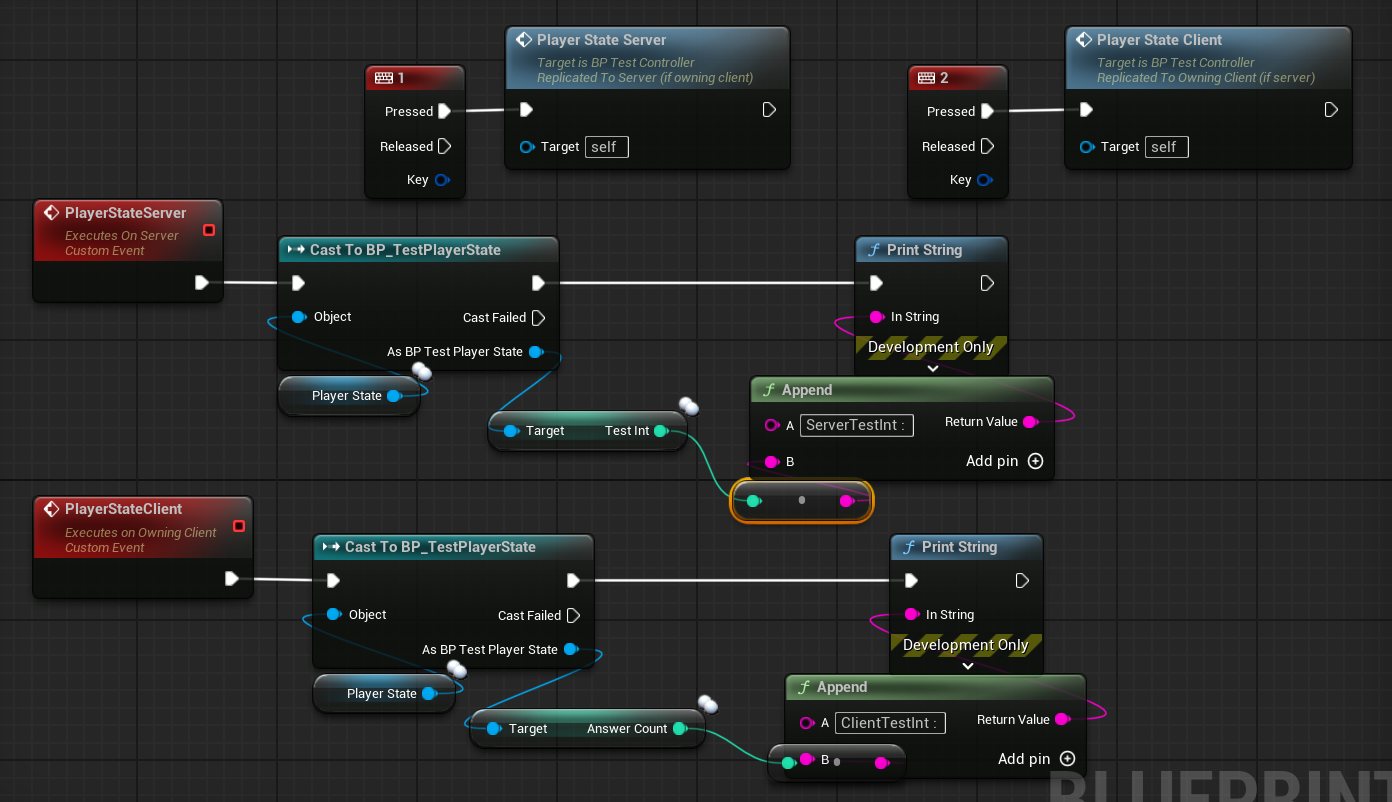Screen dimensions: 1392x802
Task: Click the Released exec pin on key 2 node
Action: point(987,146)
